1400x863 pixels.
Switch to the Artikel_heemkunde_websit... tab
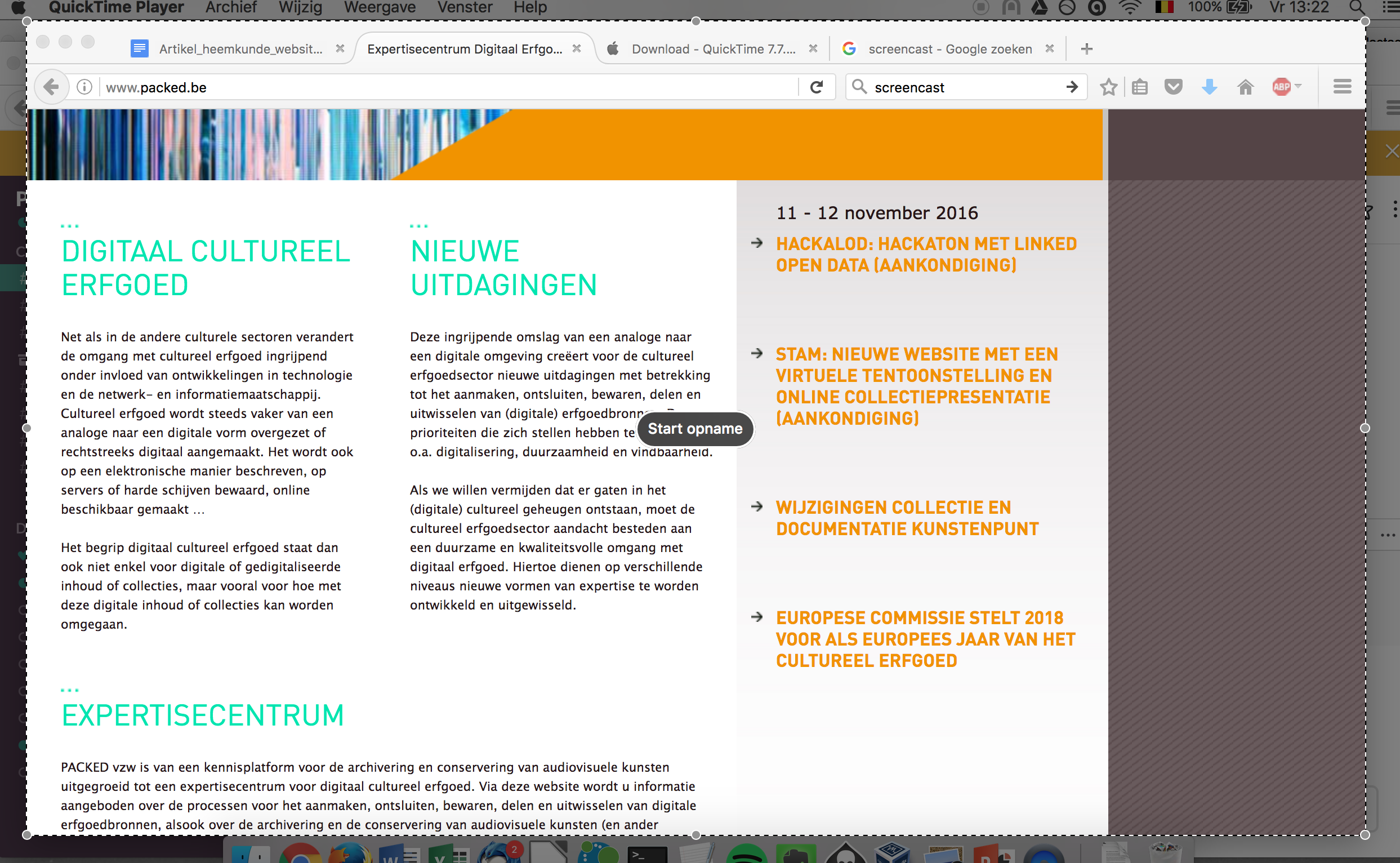coord(238,49)
